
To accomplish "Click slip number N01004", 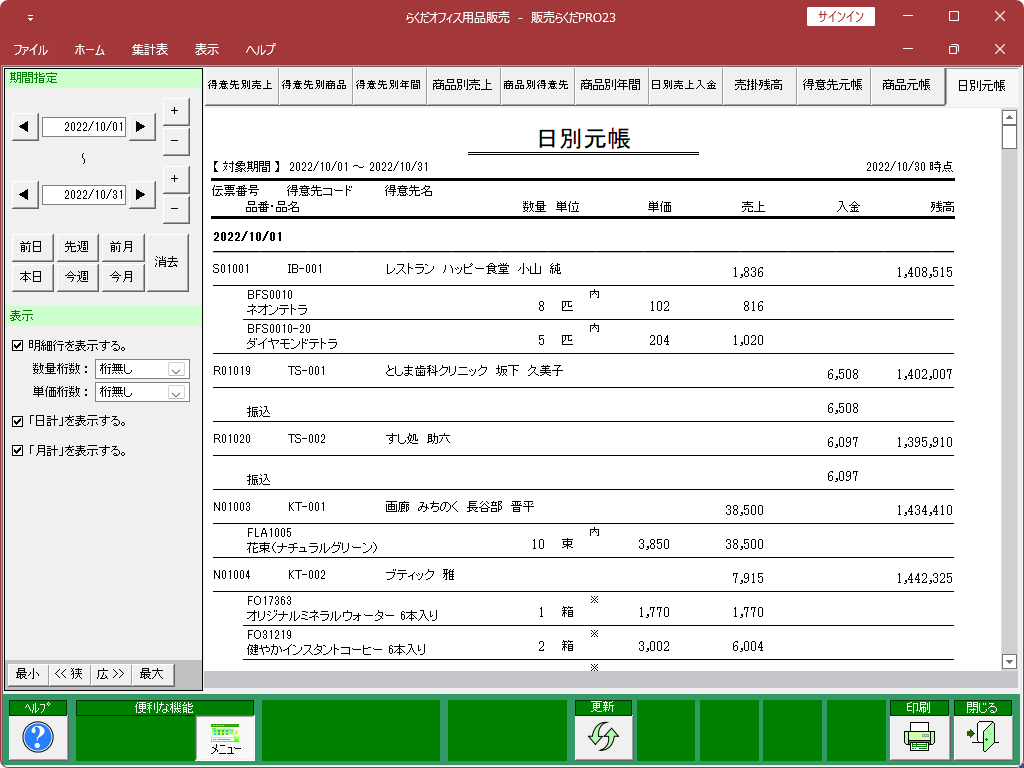I will (232, 575).
